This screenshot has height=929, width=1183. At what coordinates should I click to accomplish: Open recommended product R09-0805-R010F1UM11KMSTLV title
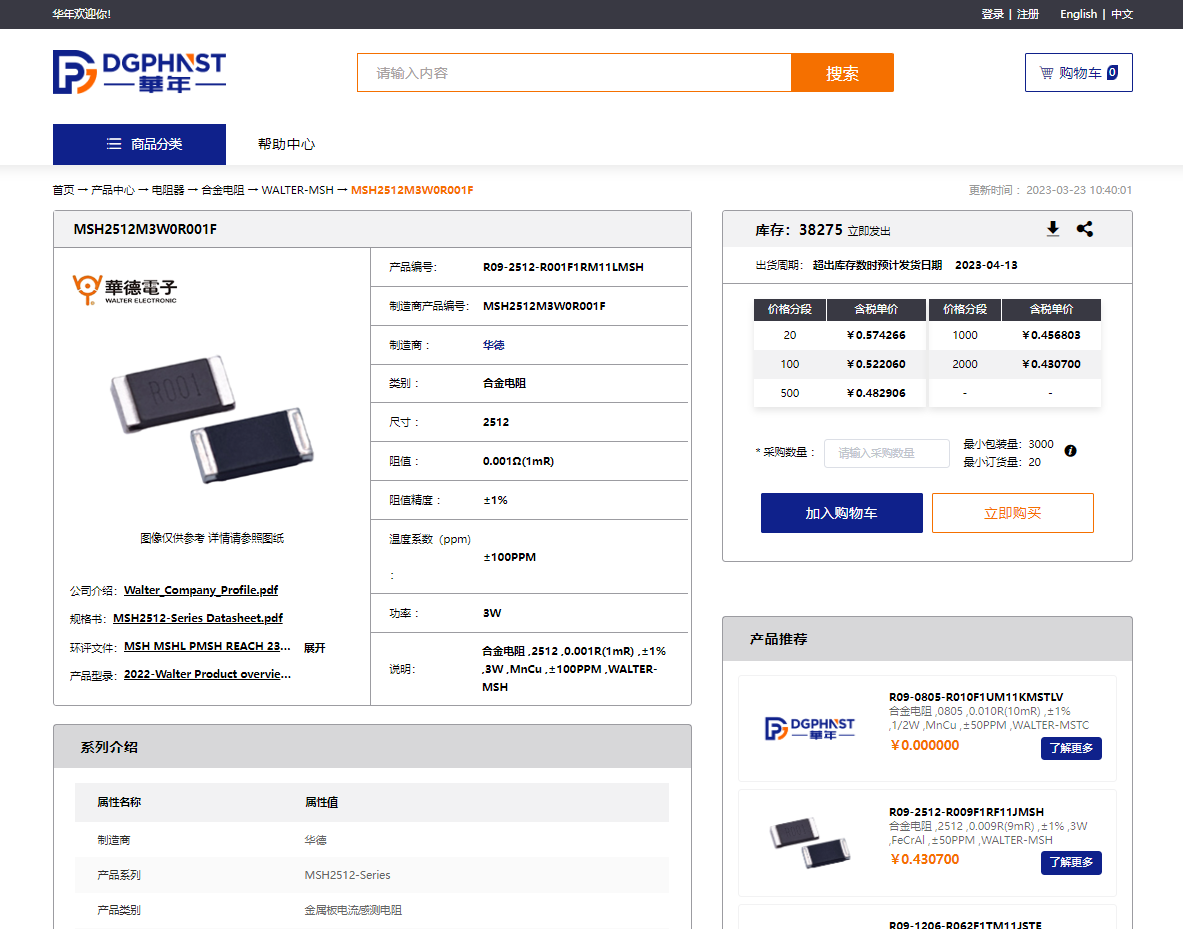976,697
